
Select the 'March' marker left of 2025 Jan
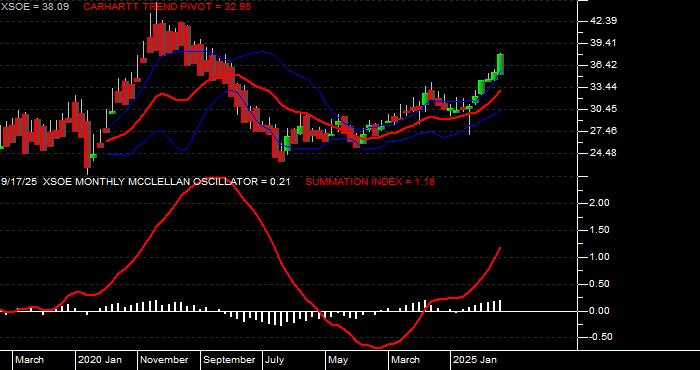pyautogui.click(x=405, y=360)
